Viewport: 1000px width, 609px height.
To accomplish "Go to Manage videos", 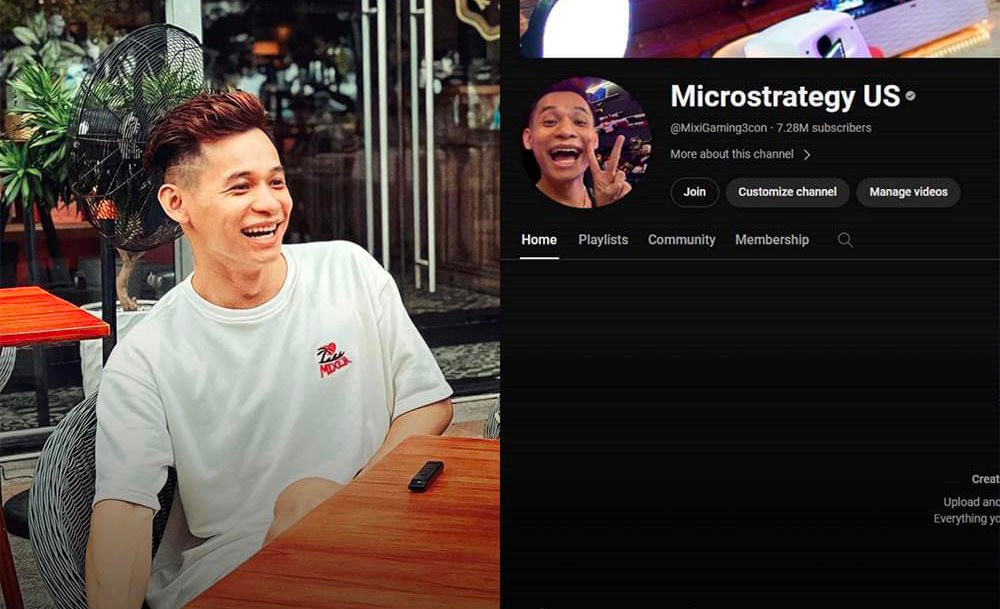I will pos(908,192).
